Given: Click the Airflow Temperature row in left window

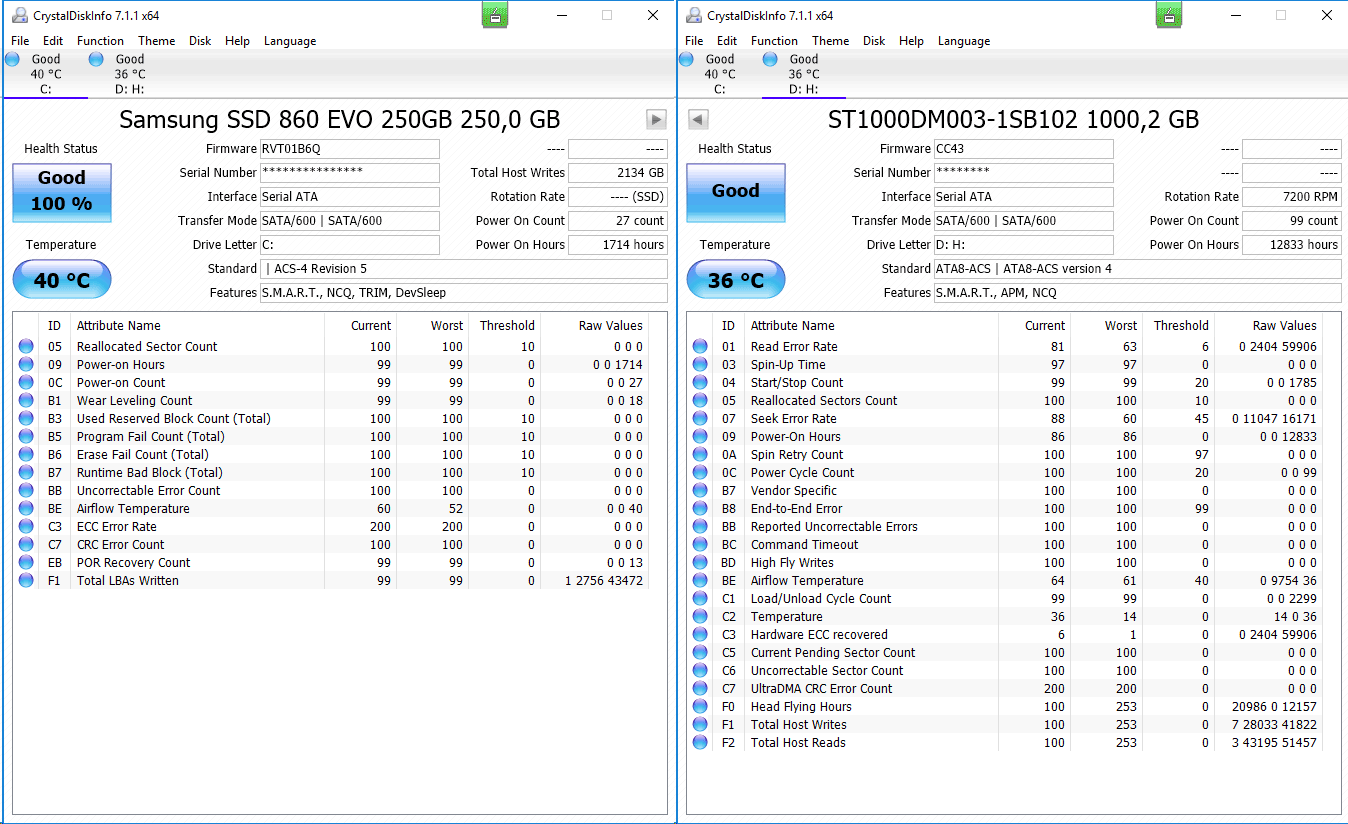Looking at the screenshot, I should tap(331, 509).
